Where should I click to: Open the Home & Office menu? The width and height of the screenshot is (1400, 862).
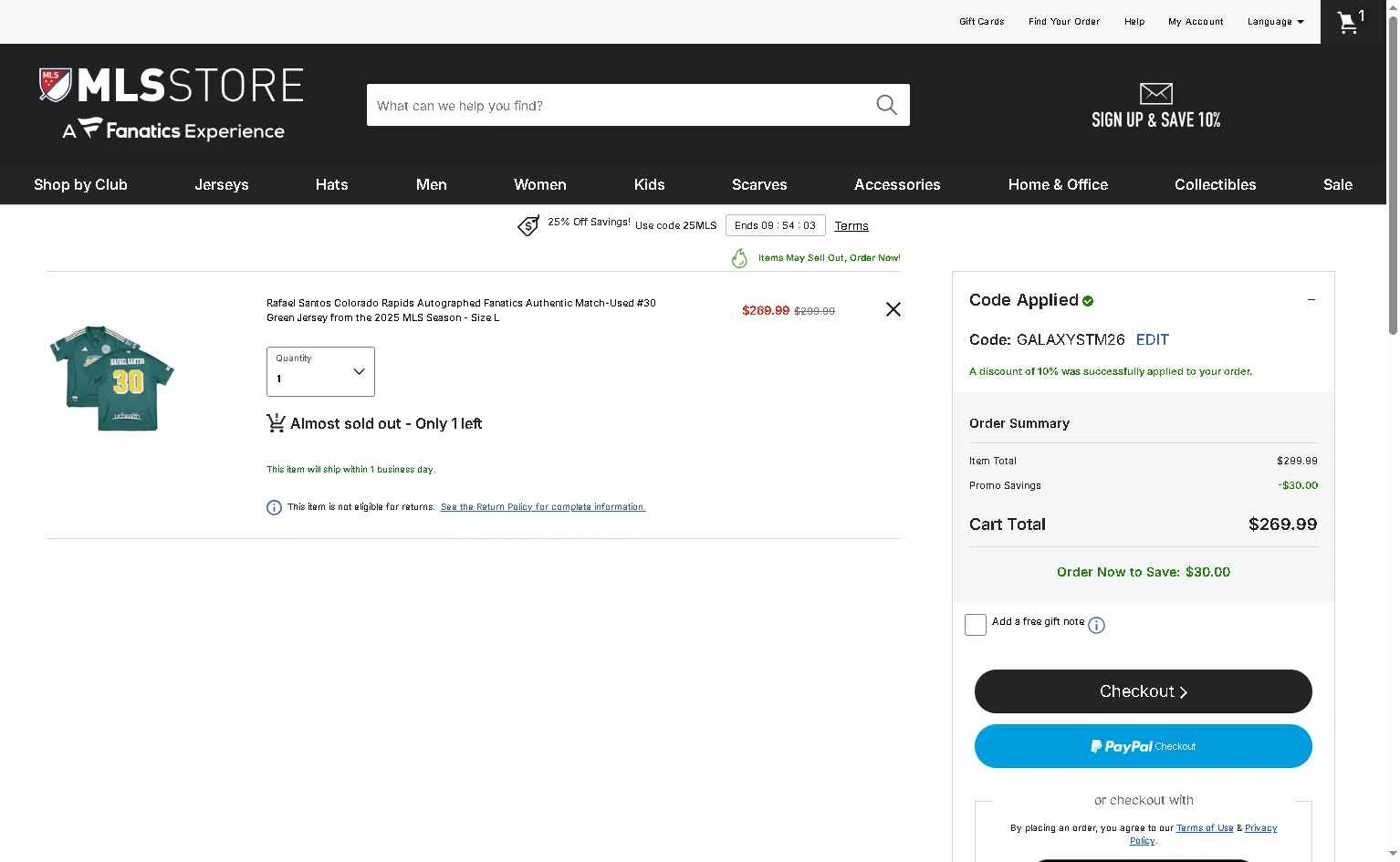tap(1058, 184)
